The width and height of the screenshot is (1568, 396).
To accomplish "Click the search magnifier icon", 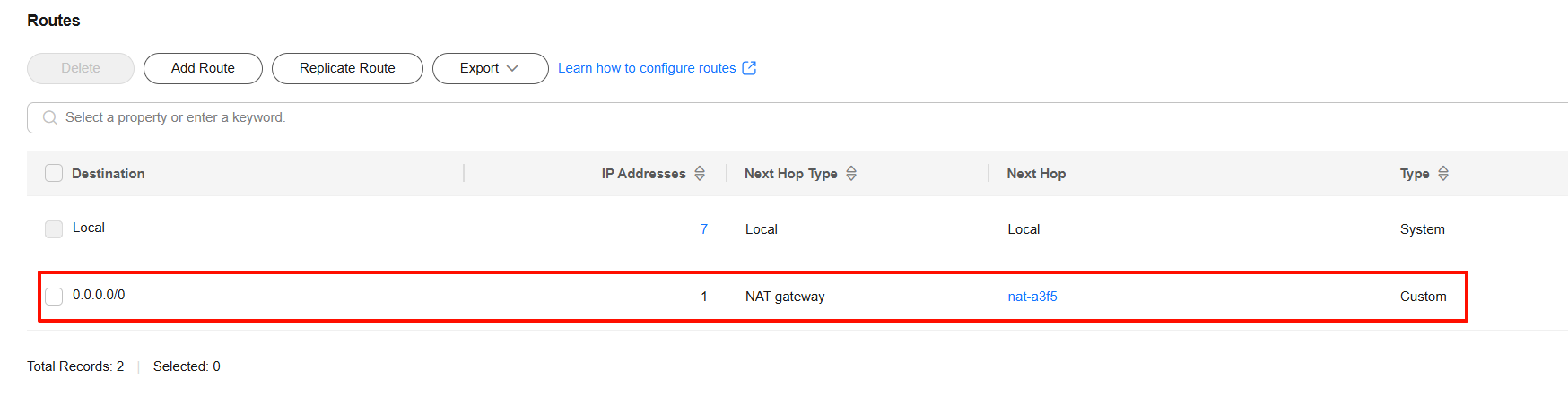I will coord(50,117).
